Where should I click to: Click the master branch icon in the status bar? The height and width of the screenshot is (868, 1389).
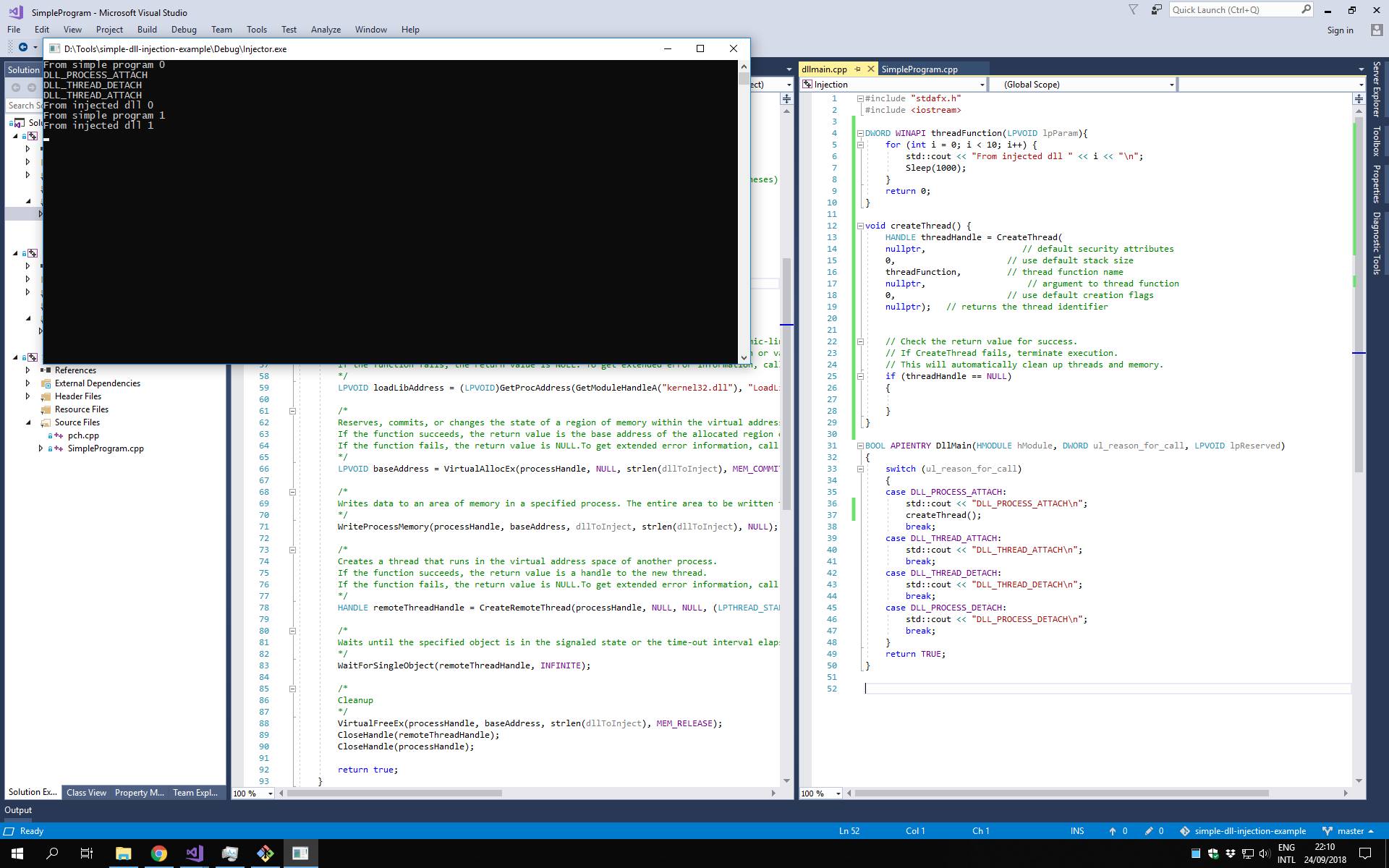coord(1326,830)
